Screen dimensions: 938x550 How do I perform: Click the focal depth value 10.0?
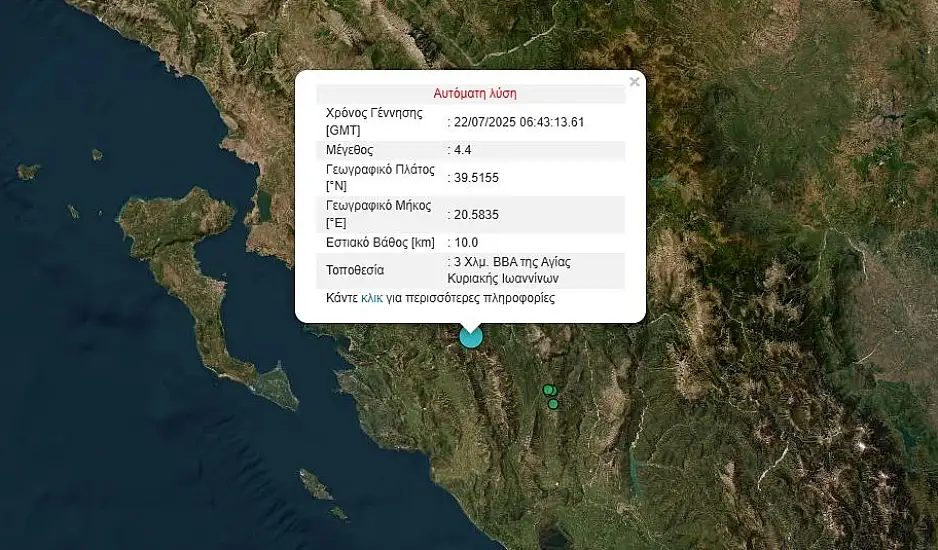coord(466,242)
